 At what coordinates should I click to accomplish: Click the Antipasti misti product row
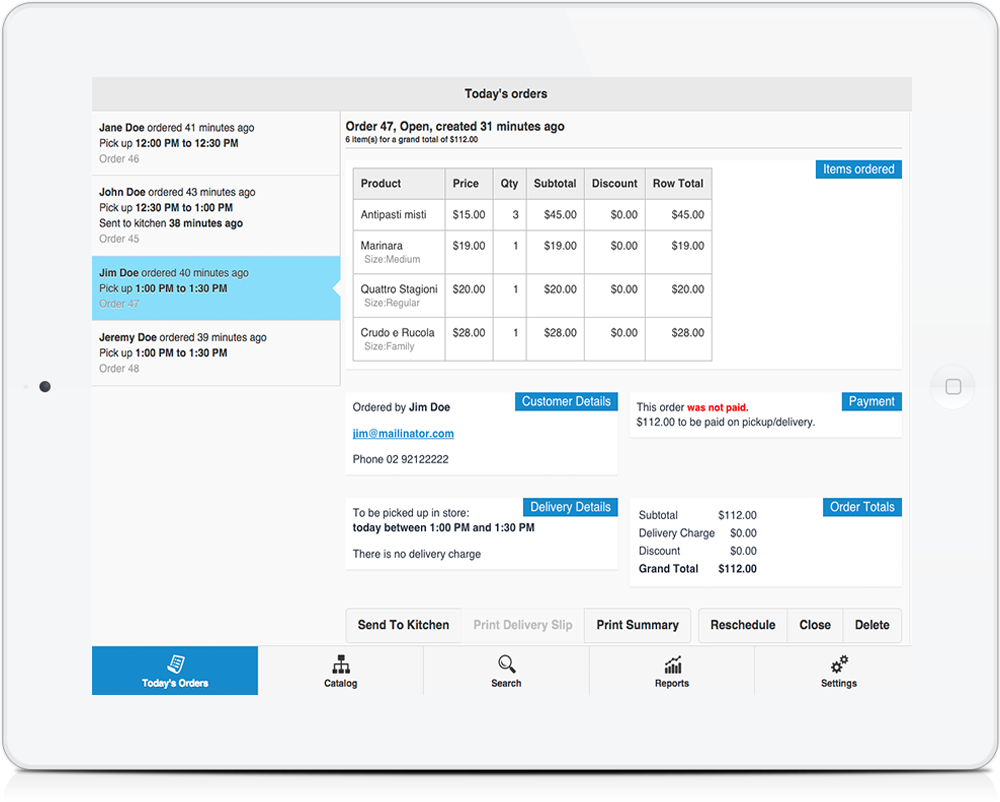532,215
